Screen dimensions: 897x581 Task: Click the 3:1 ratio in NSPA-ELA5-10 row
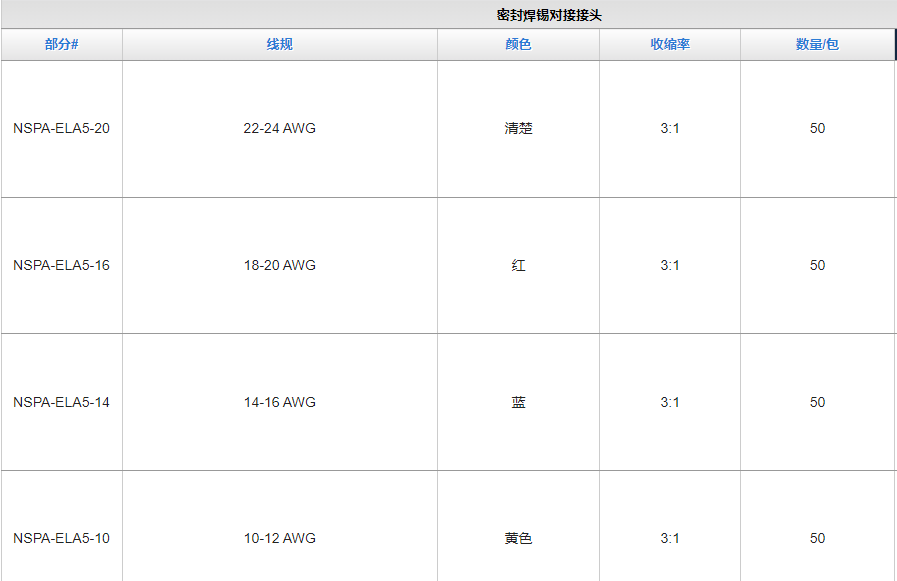coord(670,538)
